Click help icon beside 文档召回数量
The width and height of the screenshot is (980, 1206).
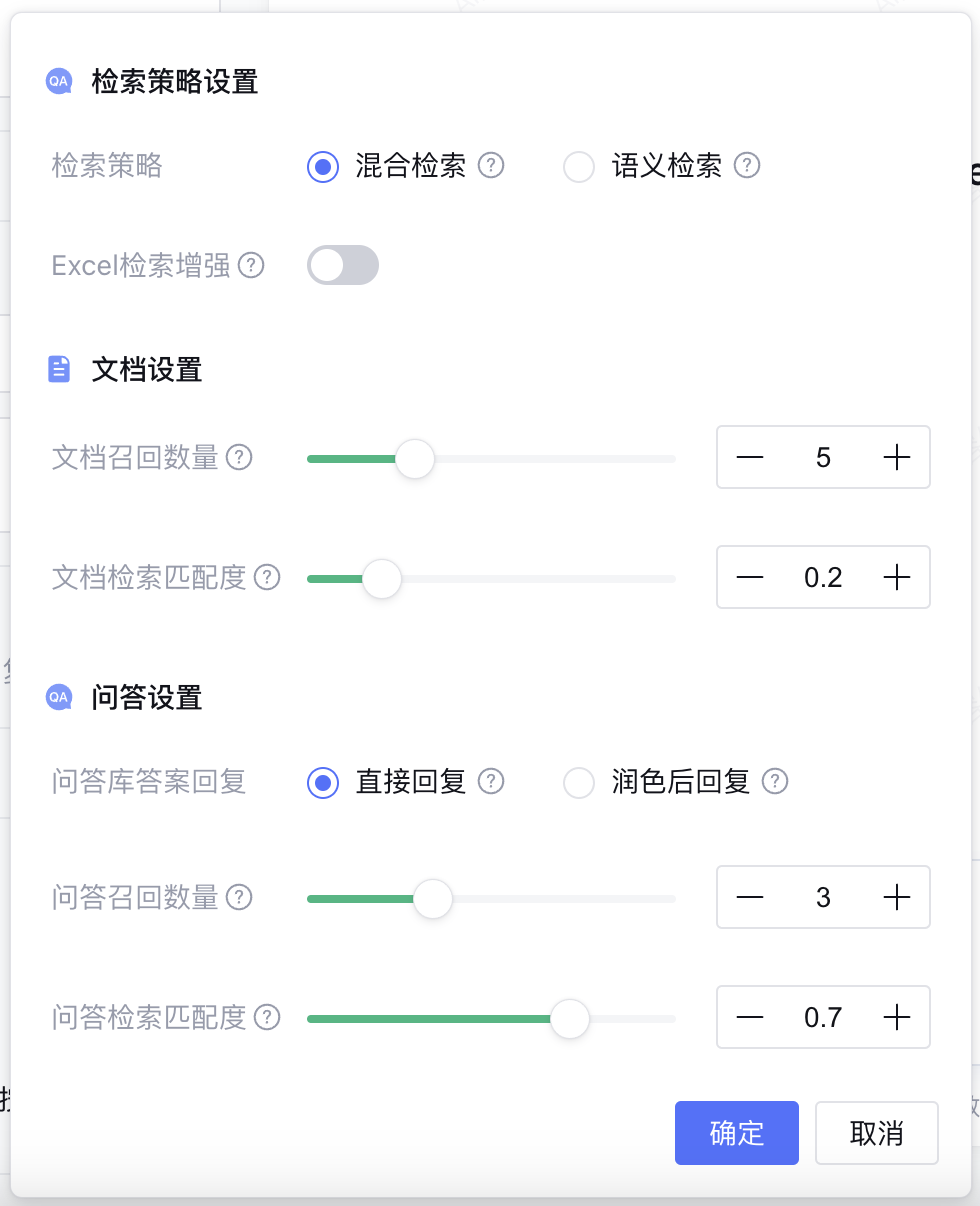coord(239,457)
